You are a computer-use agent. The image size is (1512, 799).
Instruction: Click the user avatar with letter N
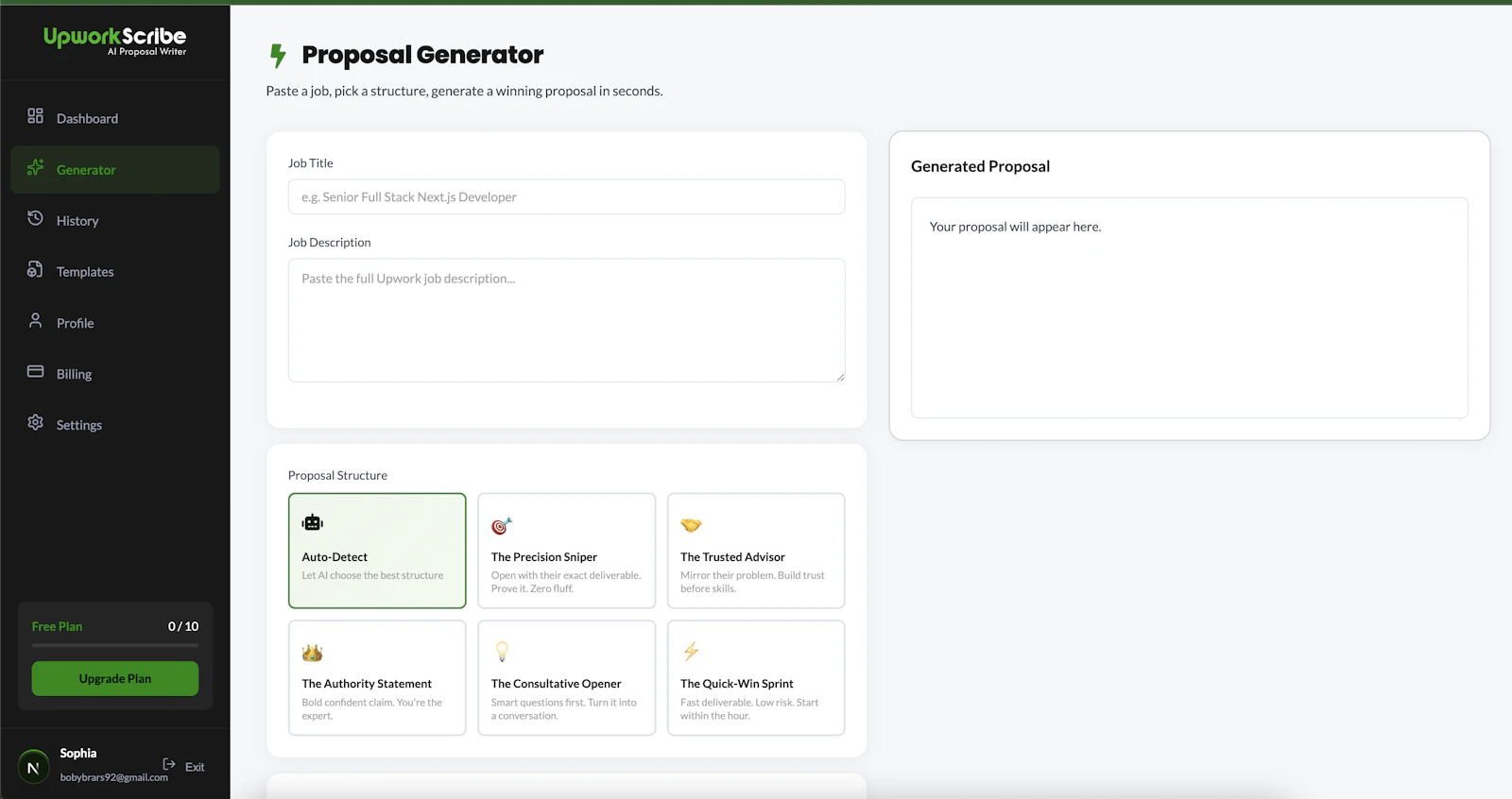pyautogui.click(x=33, y=768)
